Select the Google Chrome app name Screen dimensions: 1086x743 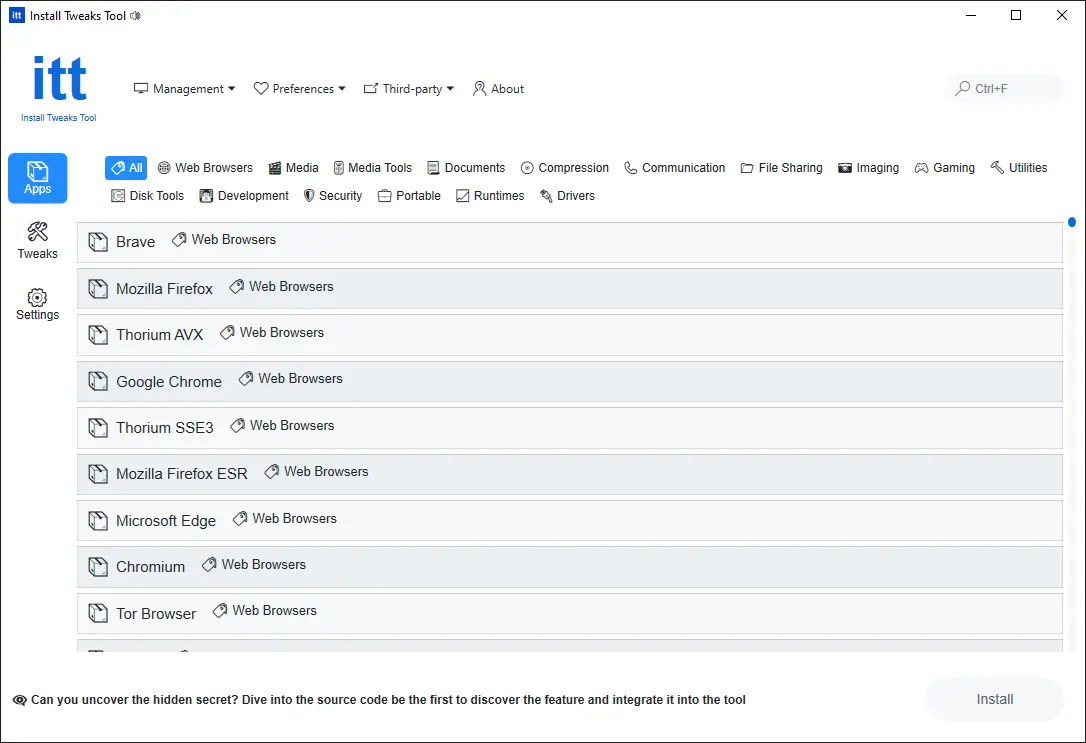(x=169, y=382)
